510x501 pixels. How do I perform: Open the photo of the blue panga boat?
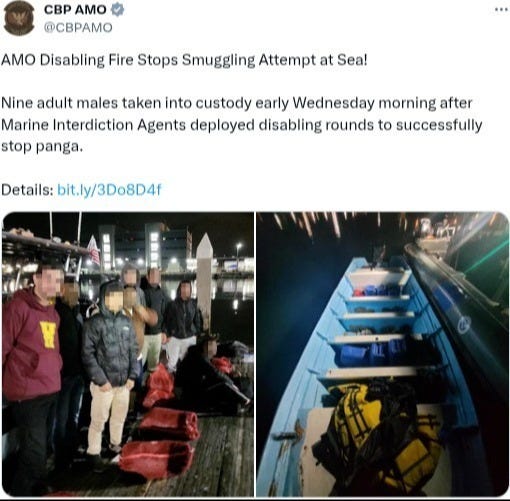point(383,354)
